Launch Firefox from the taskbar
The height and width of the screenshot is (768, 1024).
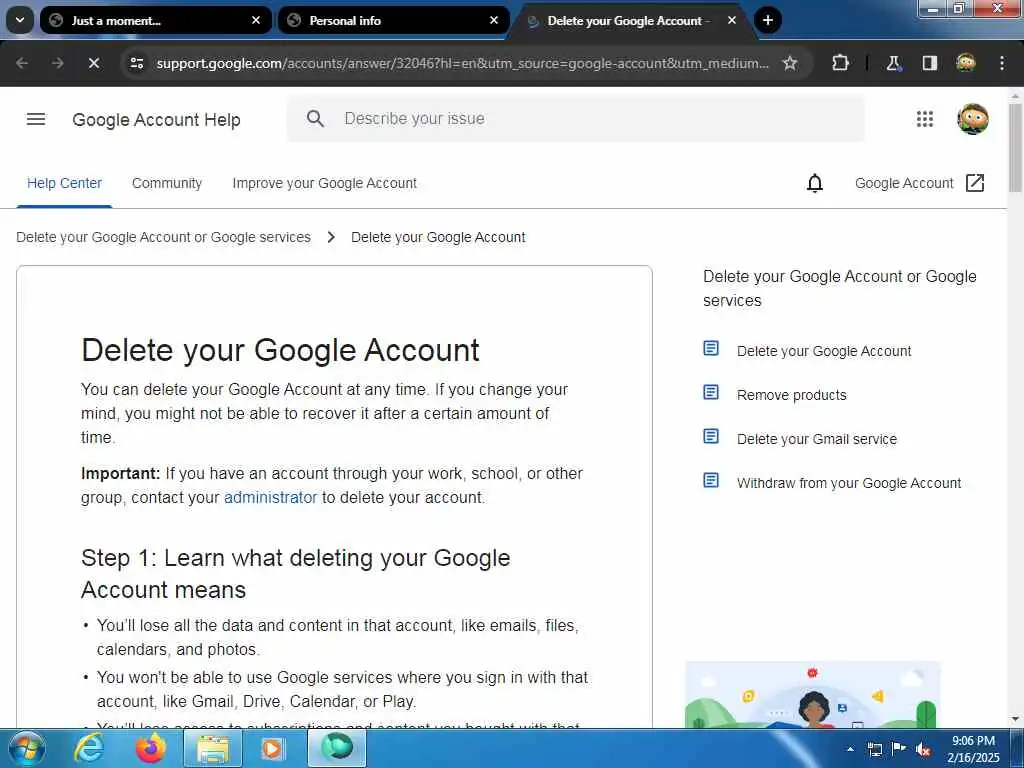[x=150, y=748]
